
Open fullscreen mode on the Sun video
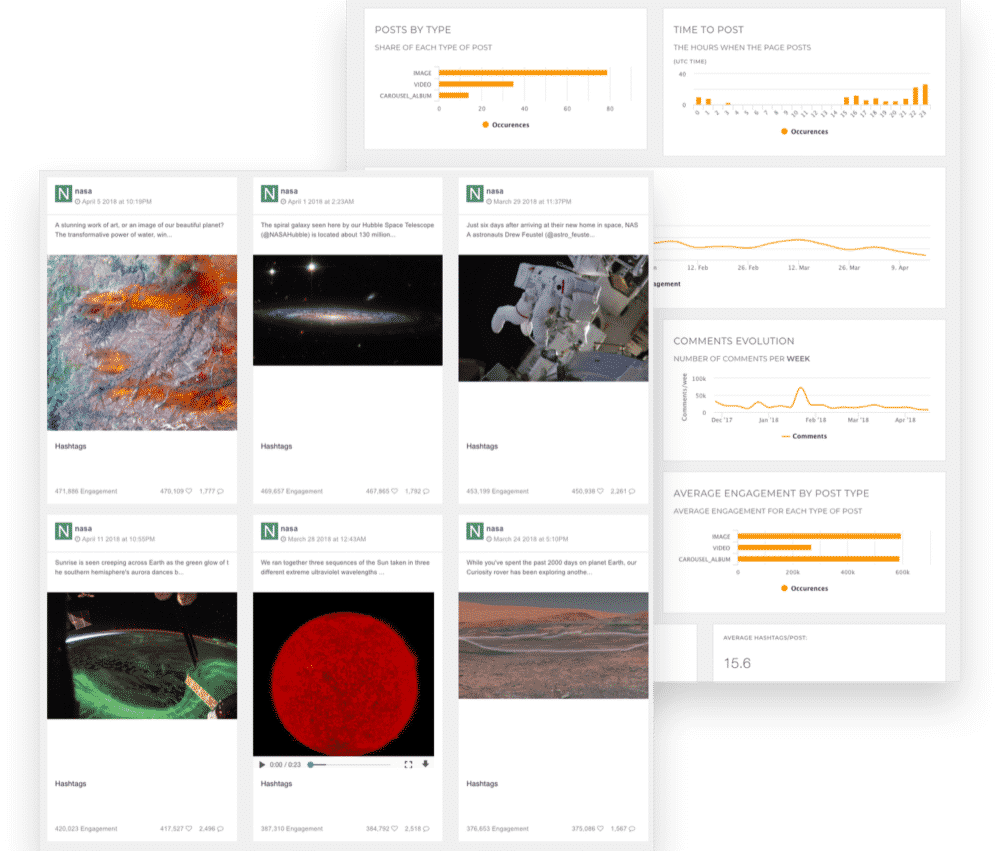[x=408, y=765]
